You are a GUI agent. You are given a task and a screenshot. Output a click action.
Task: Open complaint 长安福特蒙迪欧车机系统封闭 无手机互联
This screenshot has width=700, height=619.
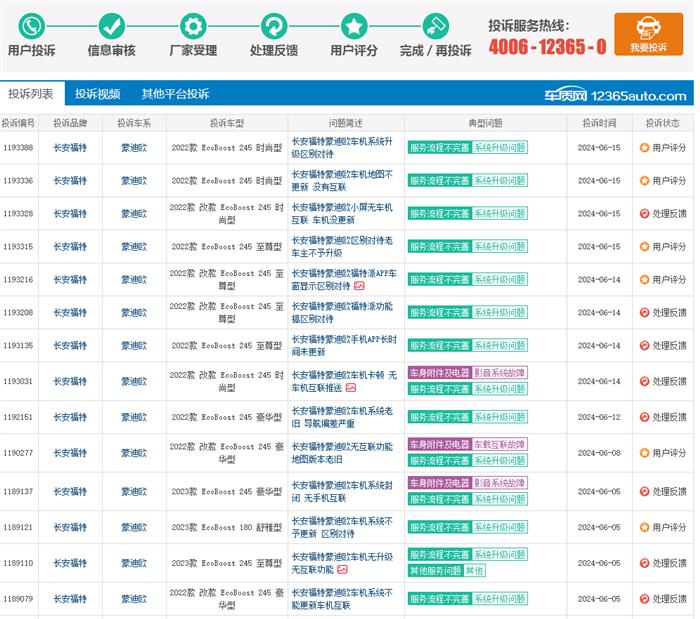(x=342, y=491)
